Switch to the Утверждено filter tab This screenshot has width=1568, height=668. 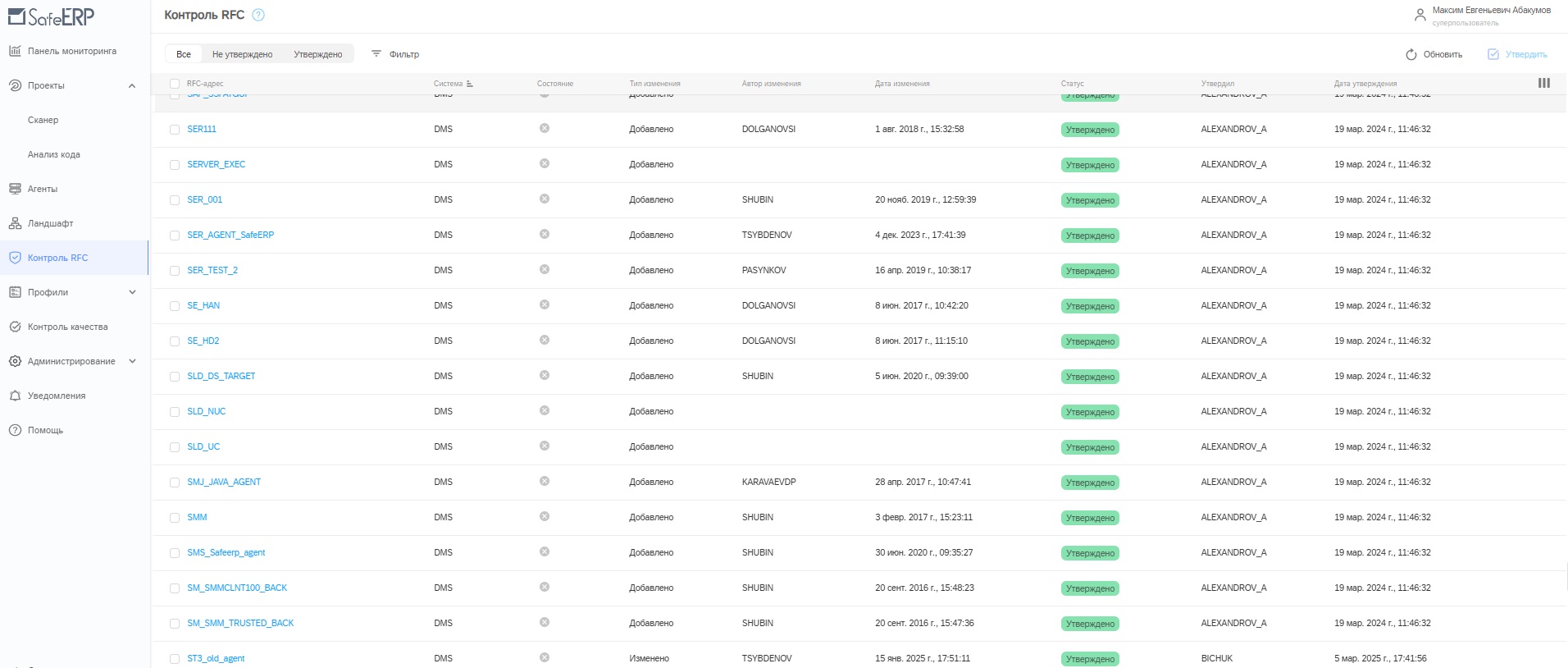(x=317, y=54)
